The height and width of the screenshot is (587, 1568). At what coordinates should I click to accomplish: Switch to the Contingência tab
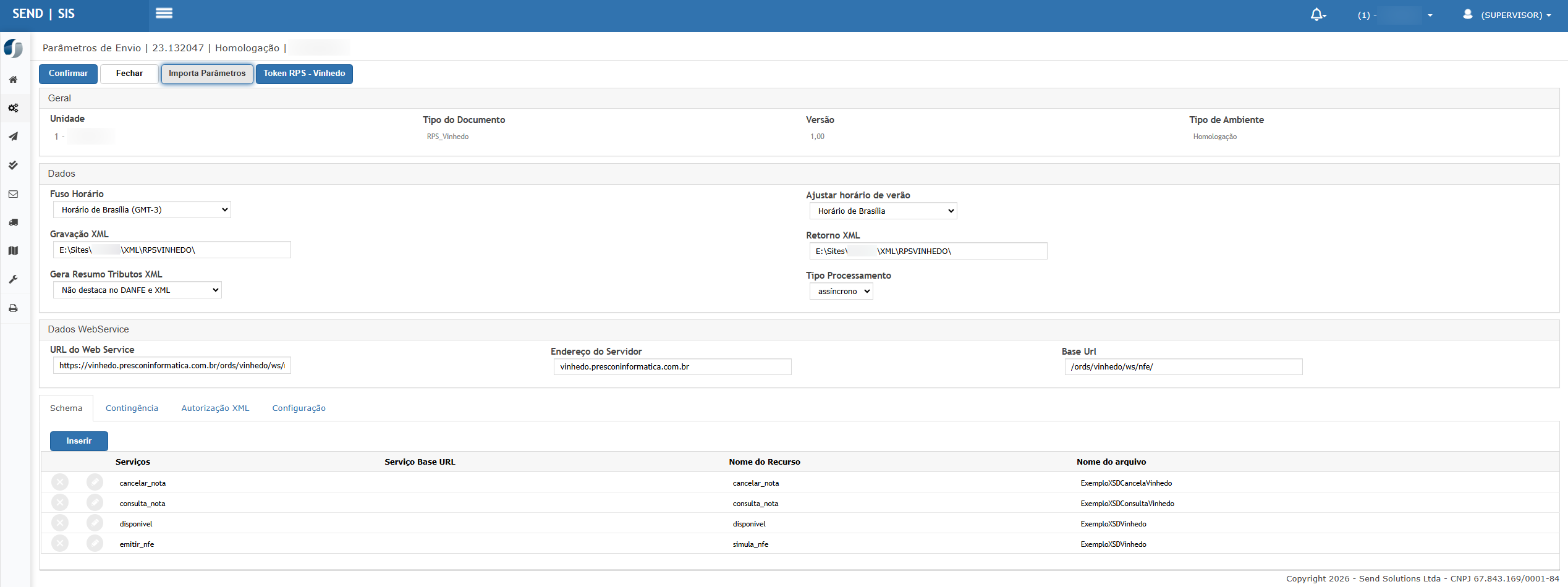pos(132,408)
